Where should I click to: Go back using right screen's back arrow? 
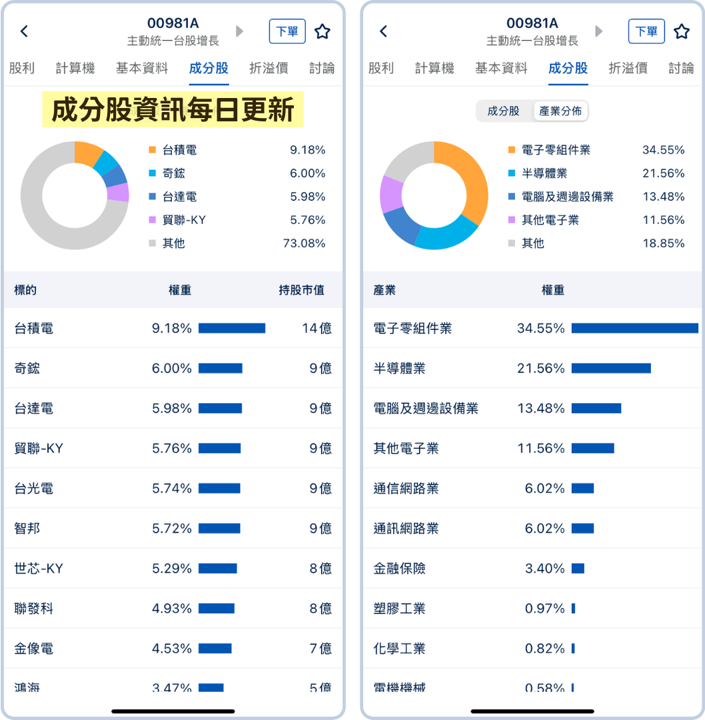pos(384,31)
